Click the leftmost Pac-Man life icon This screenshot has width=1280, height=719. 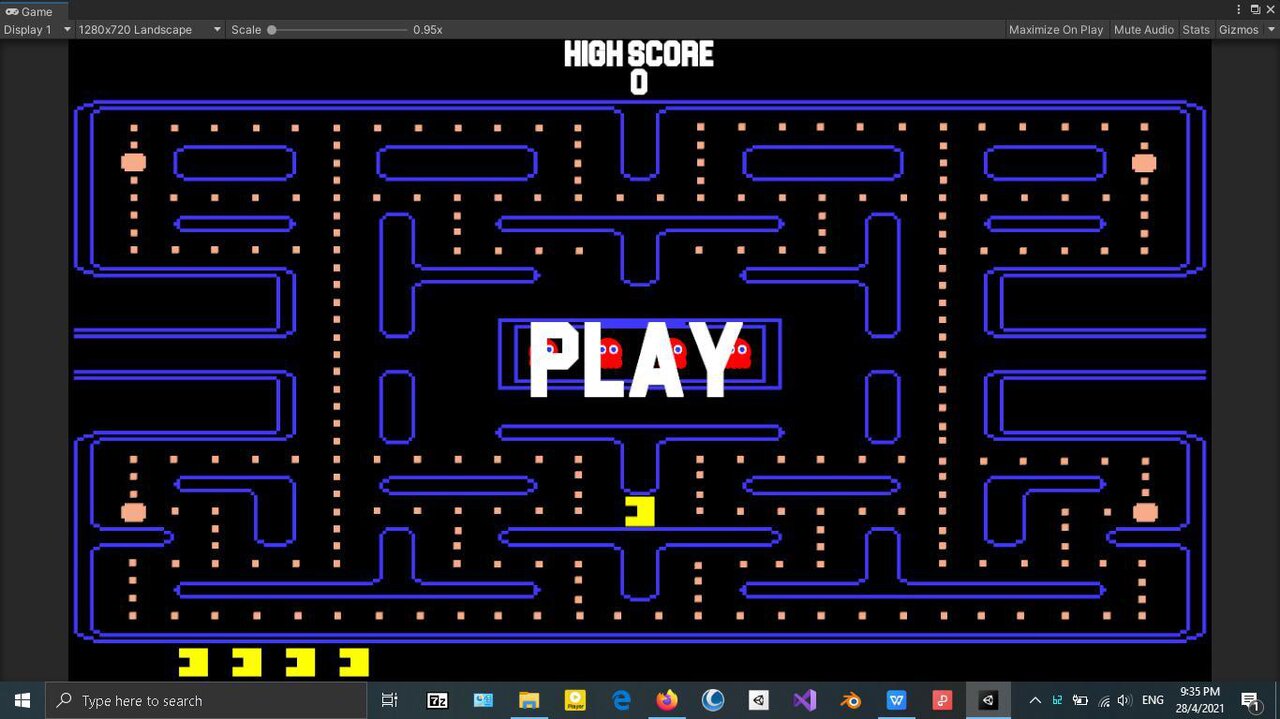point(193,662)
